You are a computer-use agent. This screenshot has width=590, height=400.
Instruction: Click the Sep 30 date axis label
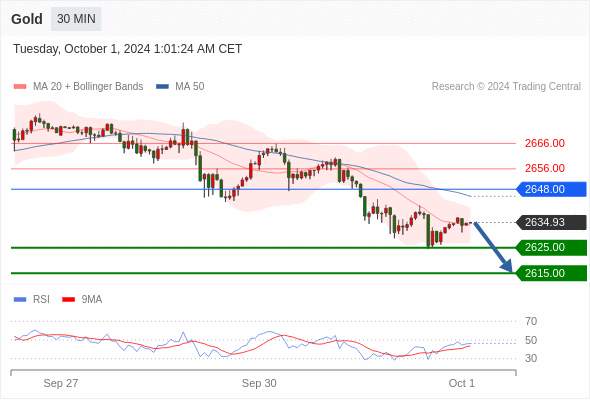coord(259,383)
